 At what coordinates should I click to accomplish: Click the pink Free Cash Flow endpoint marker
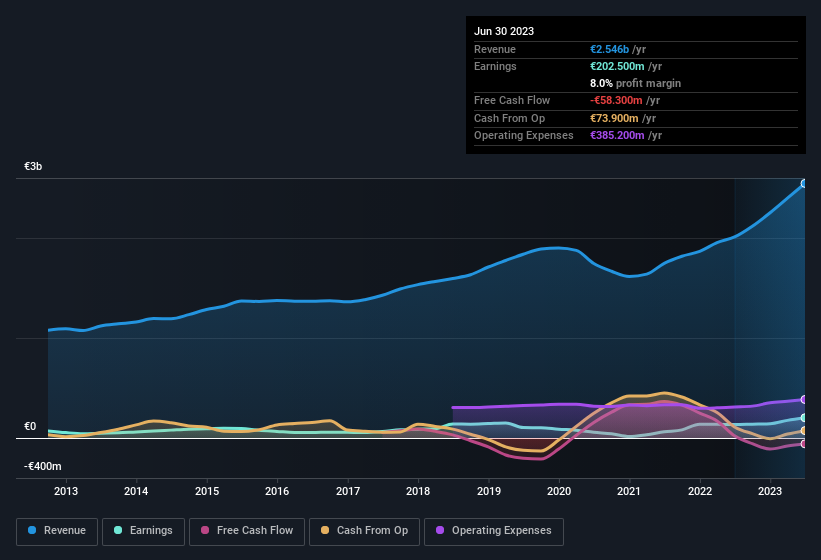803,444
